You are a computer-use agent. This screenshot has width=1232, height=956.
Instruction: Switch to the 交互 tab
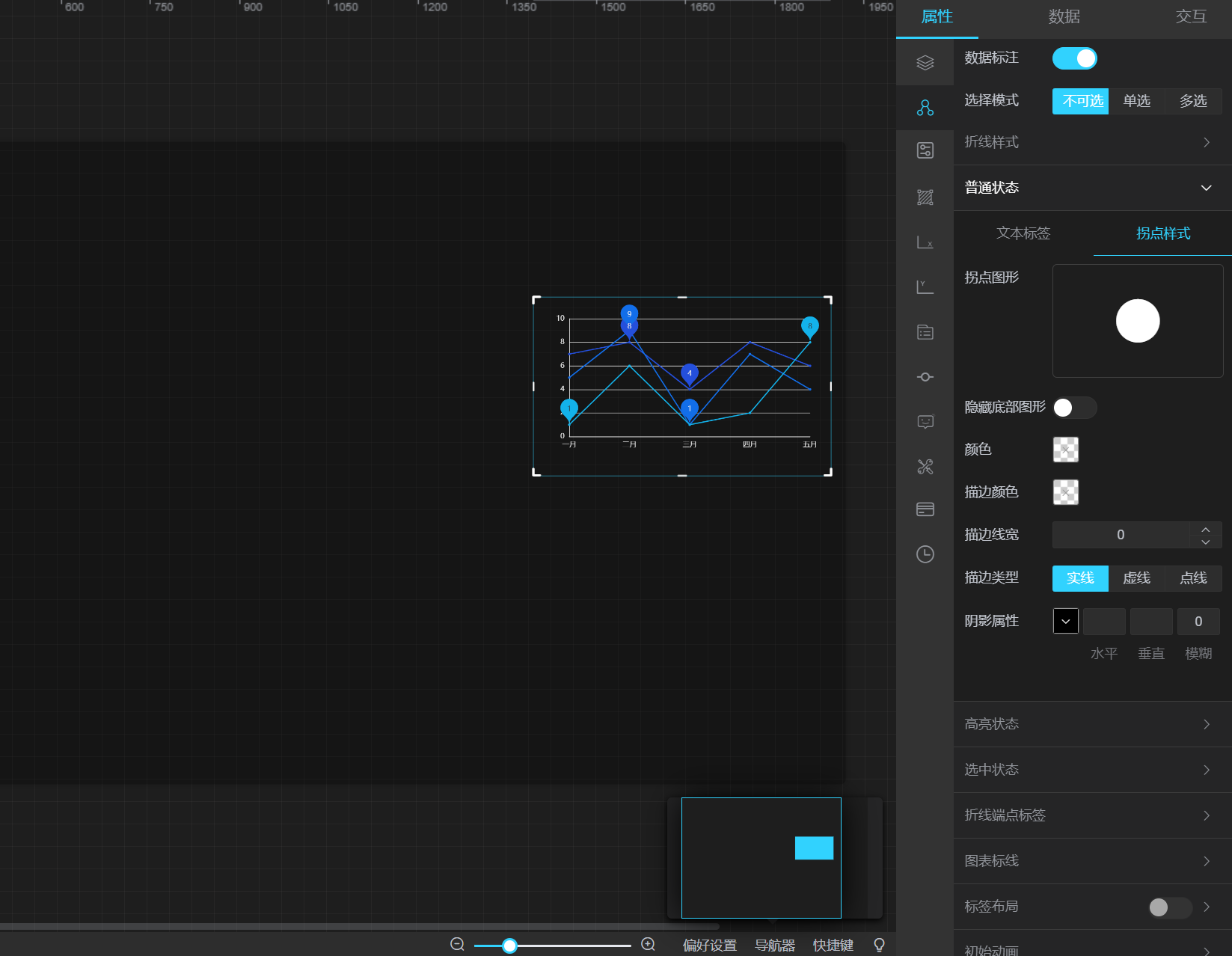1191,16
